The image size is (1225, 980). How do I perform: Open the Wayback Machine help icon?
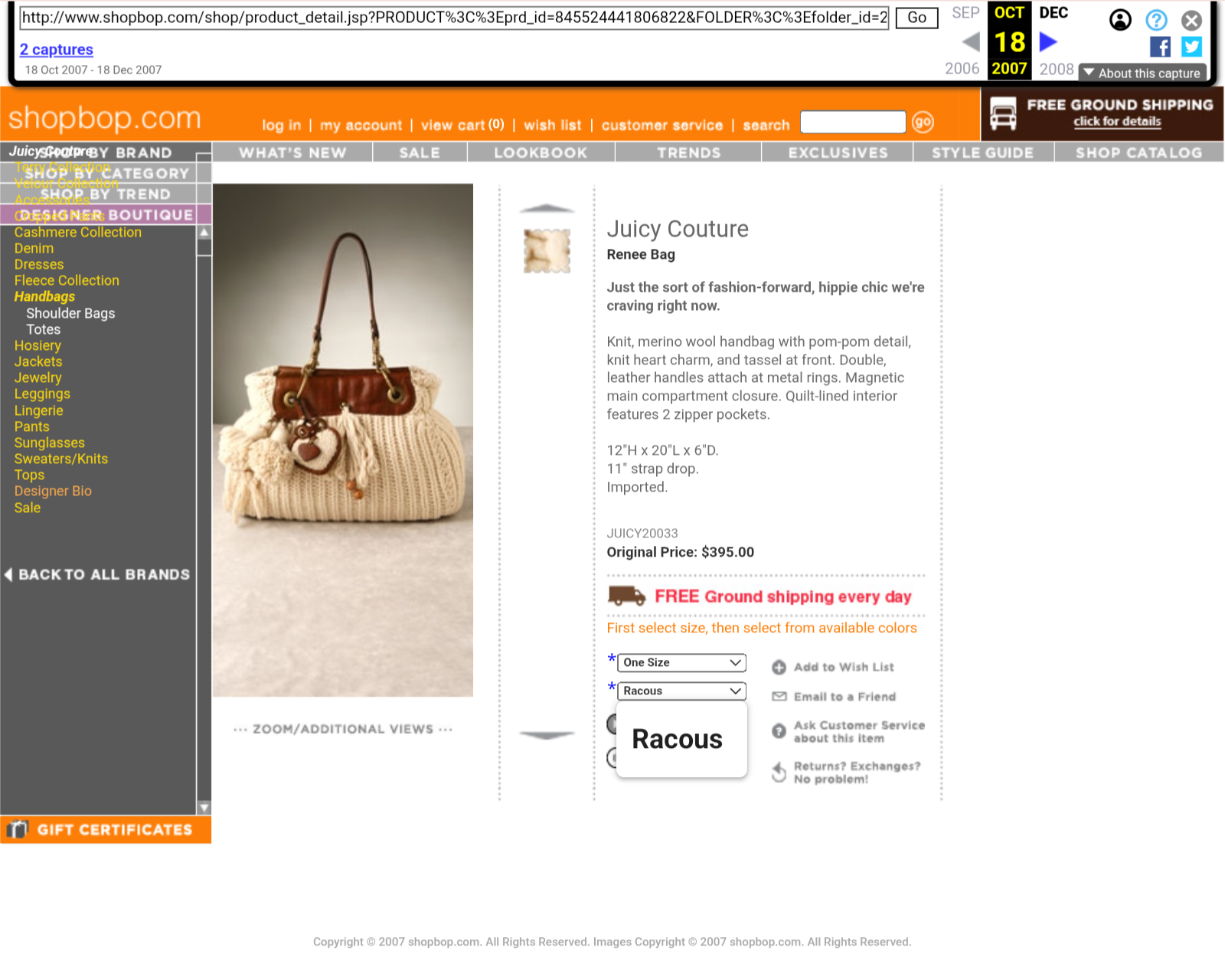(x=1156, y=20)
